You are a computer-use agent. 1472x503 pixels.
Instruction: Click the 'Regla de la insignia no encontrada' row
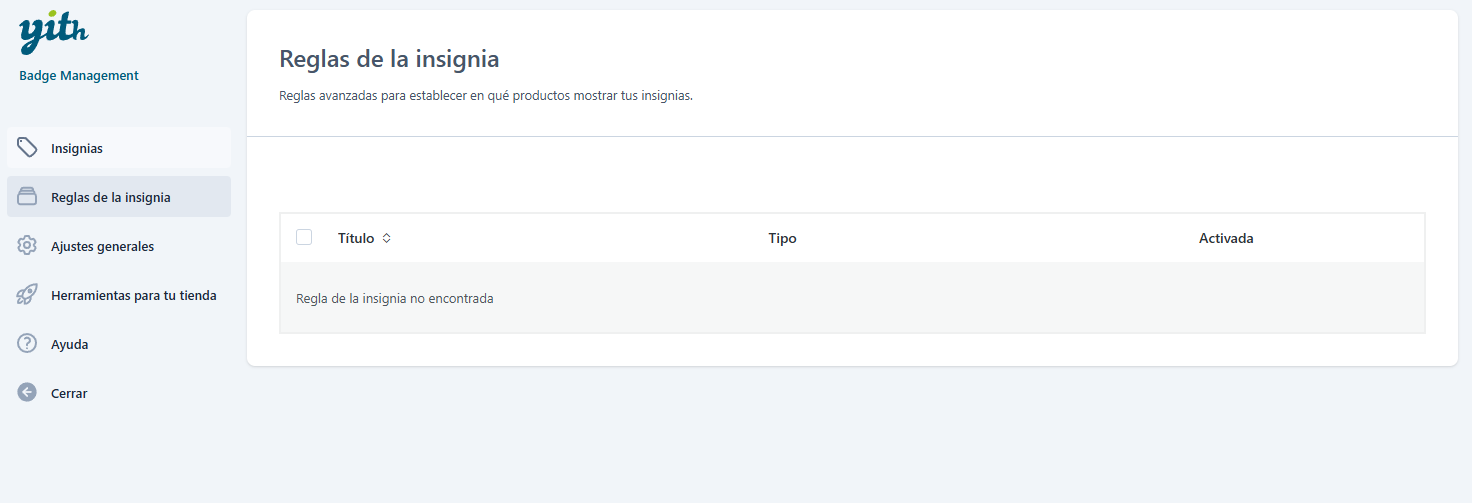pyautogui.click(x=395, y=298)
